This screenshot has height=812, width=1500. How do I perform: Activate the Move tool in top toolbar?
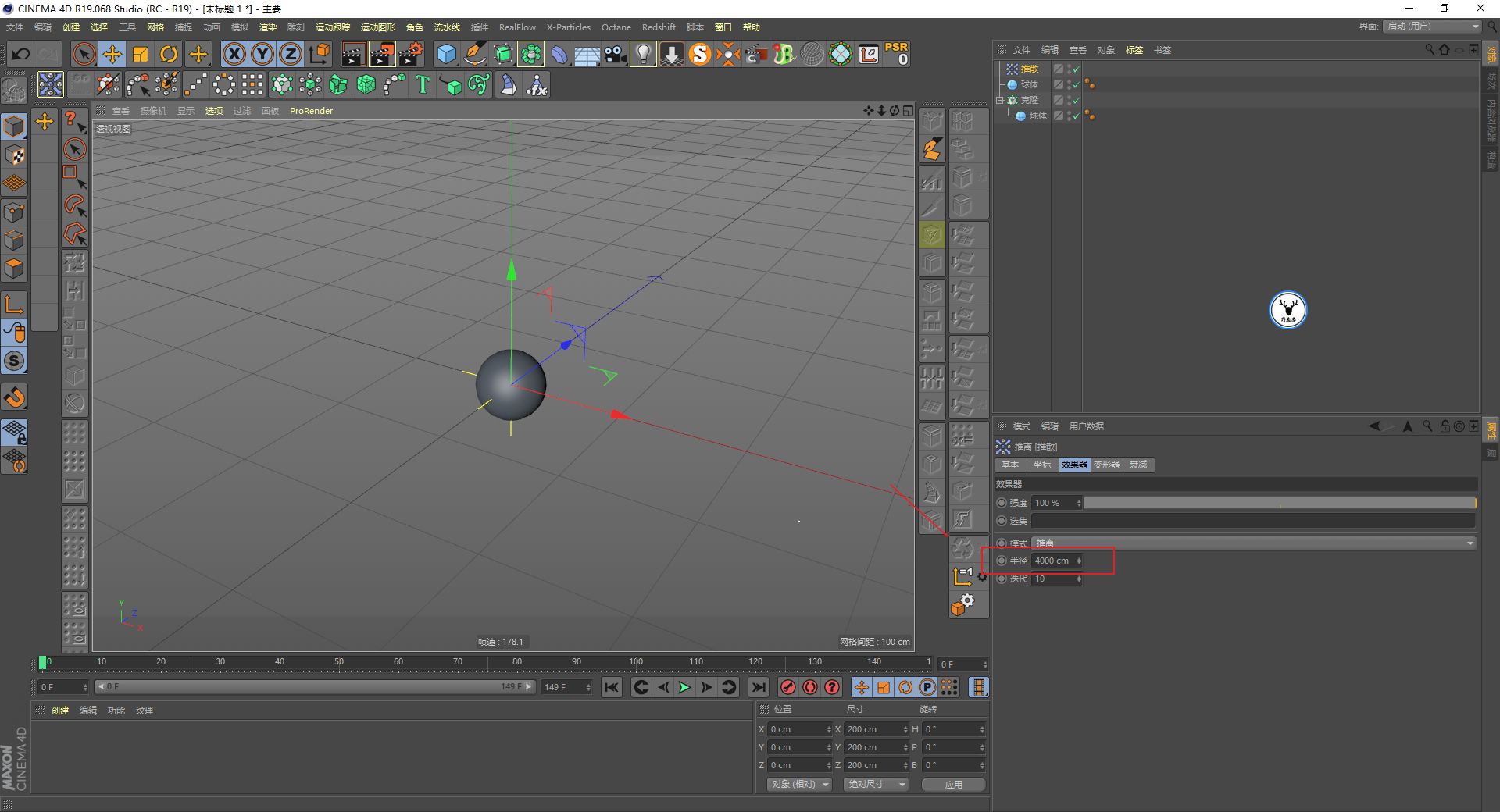click(x=112, y=54)
